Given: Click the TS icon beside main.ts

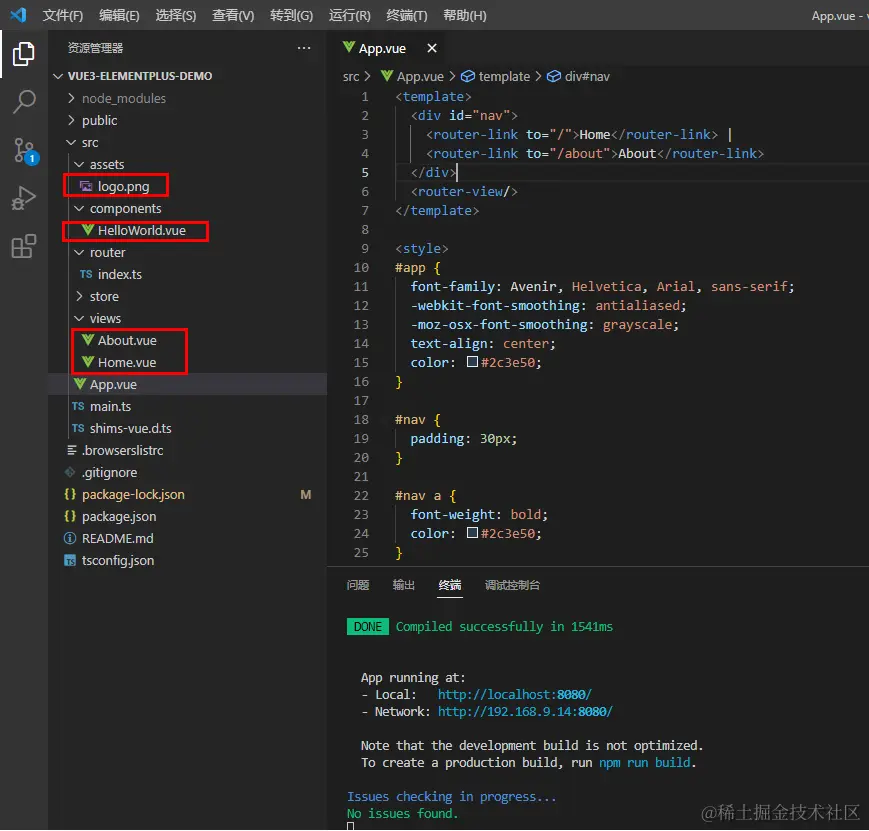Looking at the screenshot, I should (78, 406).
